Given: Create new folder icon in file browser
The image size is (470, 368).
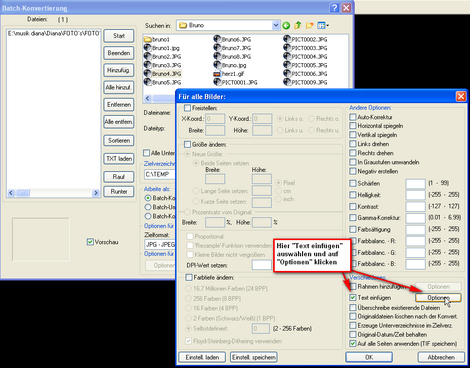Looking at the screenshot, I should coord(310,25).
